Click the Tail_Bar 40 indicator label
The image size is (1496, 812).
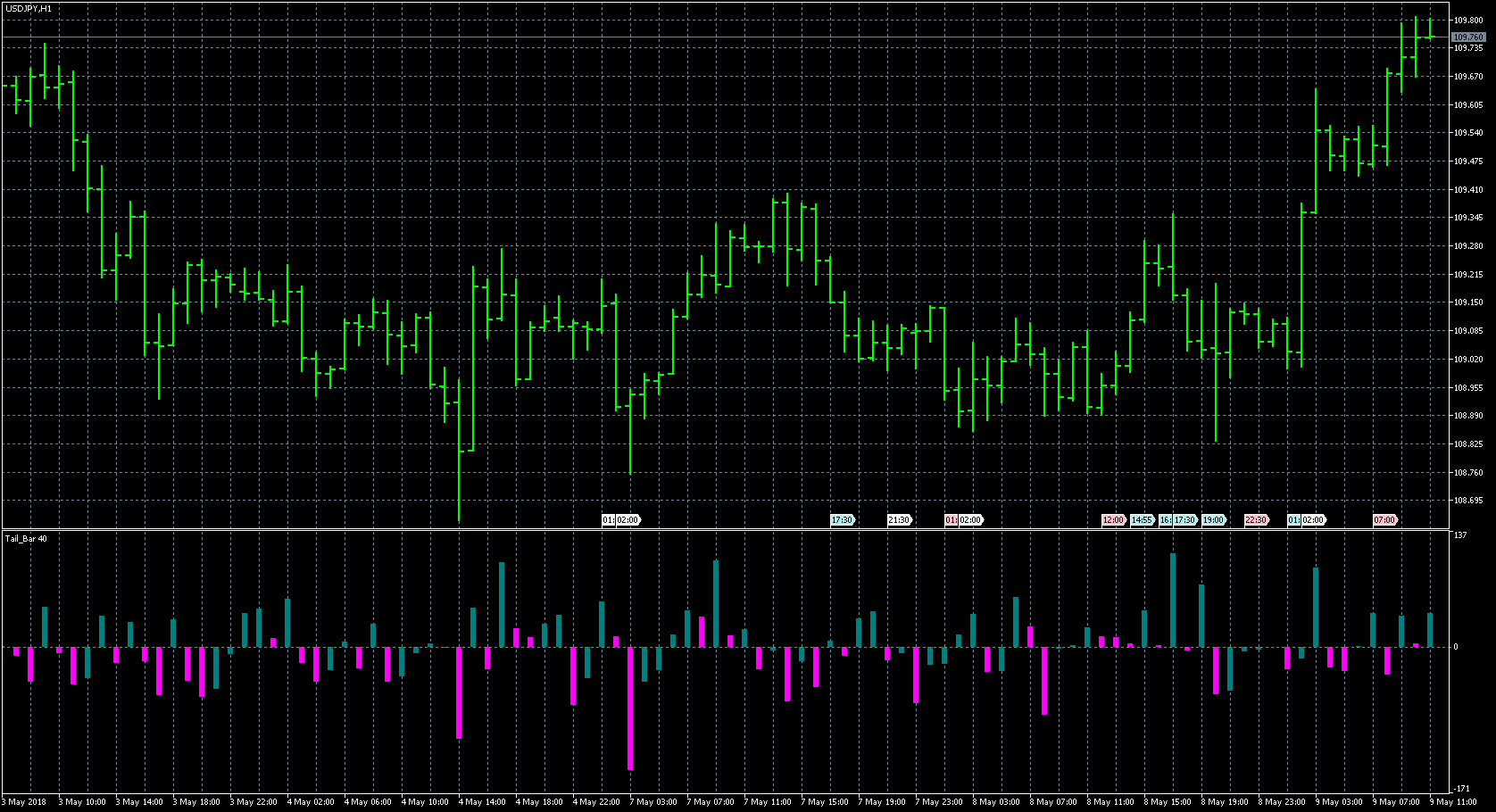(26, 539)
